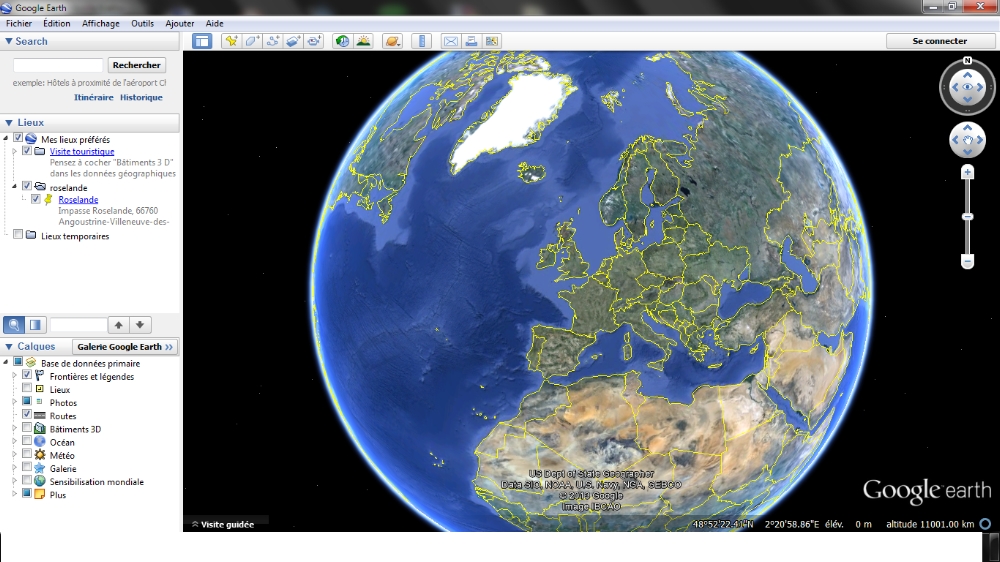1000x562 pixels.
Task: Click the zoom slider on the right
Action: (x=967, y=217)
